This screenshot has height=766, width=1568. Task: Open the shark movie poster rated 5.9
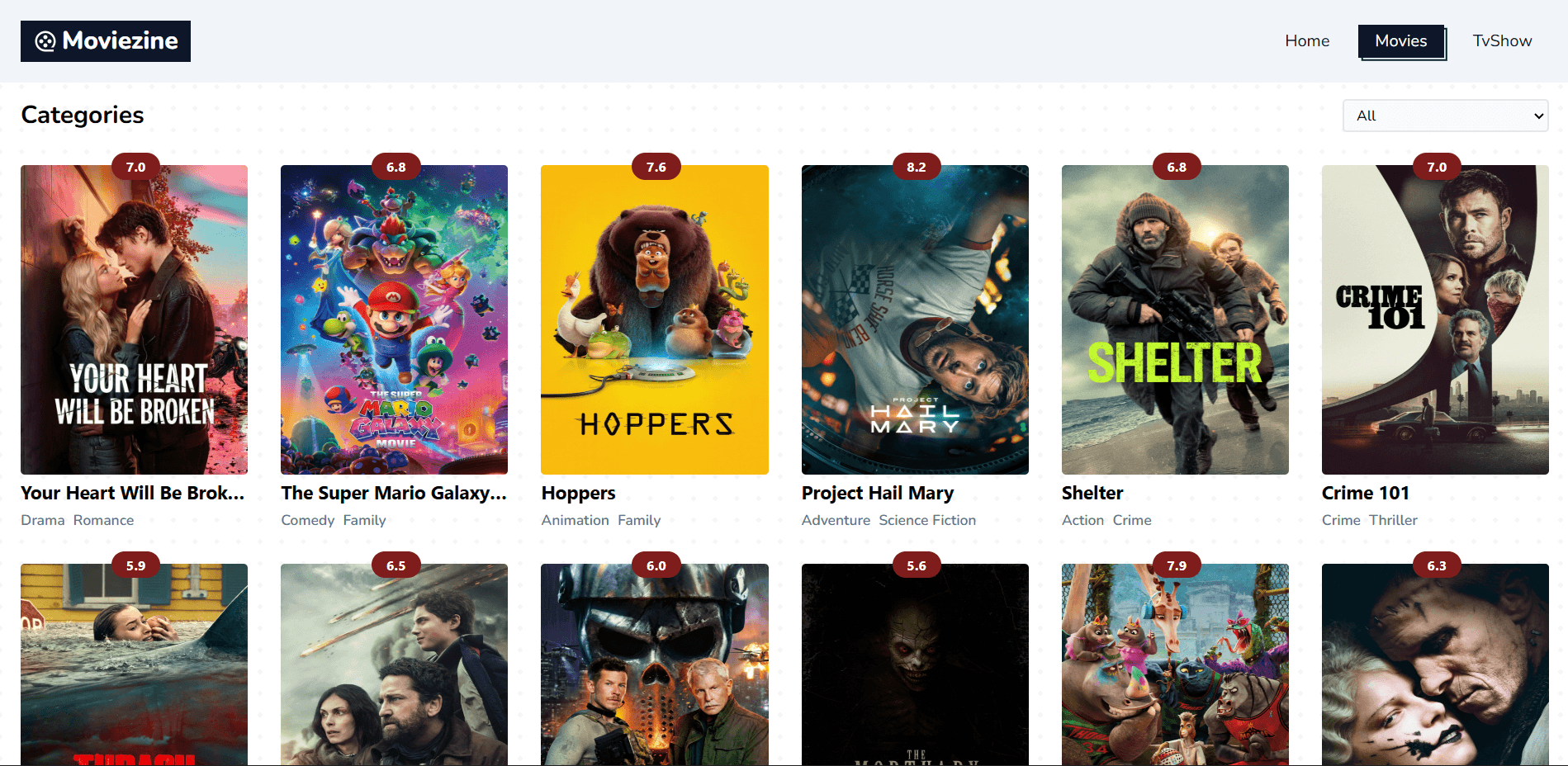click(134, 664)
